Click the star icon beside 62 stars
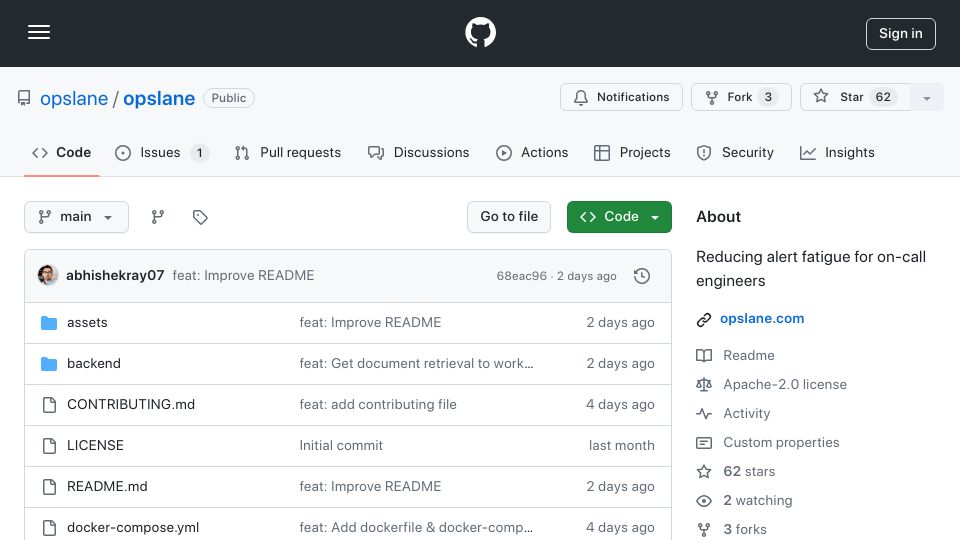This screenshot has height=540, width=960. [704, 471]
